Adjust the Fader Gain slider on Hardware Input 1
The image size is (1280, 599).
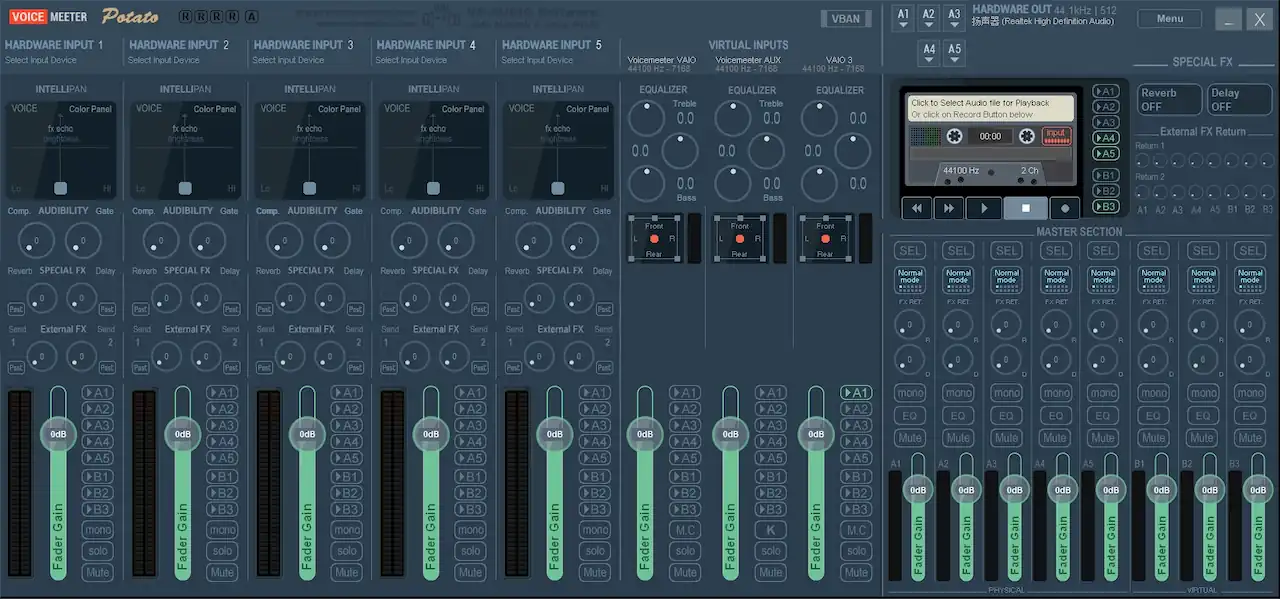point(58,434)
